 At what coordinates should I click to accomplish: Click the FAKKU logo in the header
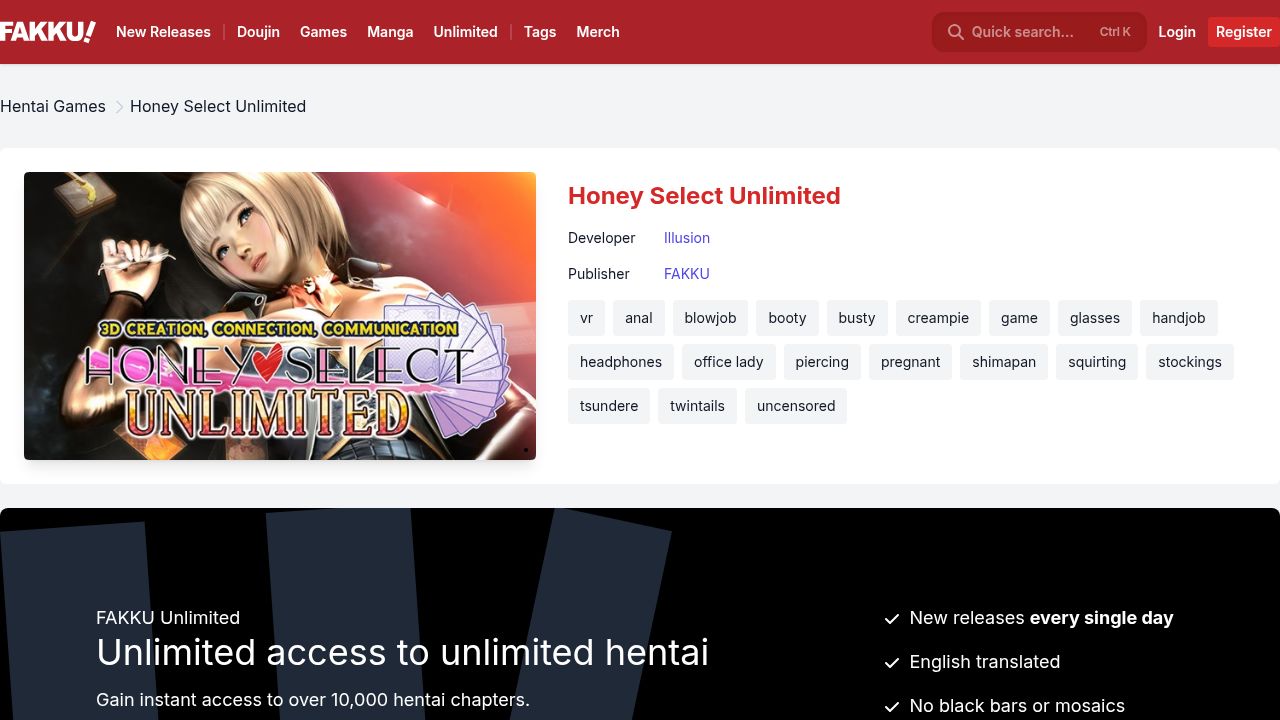(48, 32)
